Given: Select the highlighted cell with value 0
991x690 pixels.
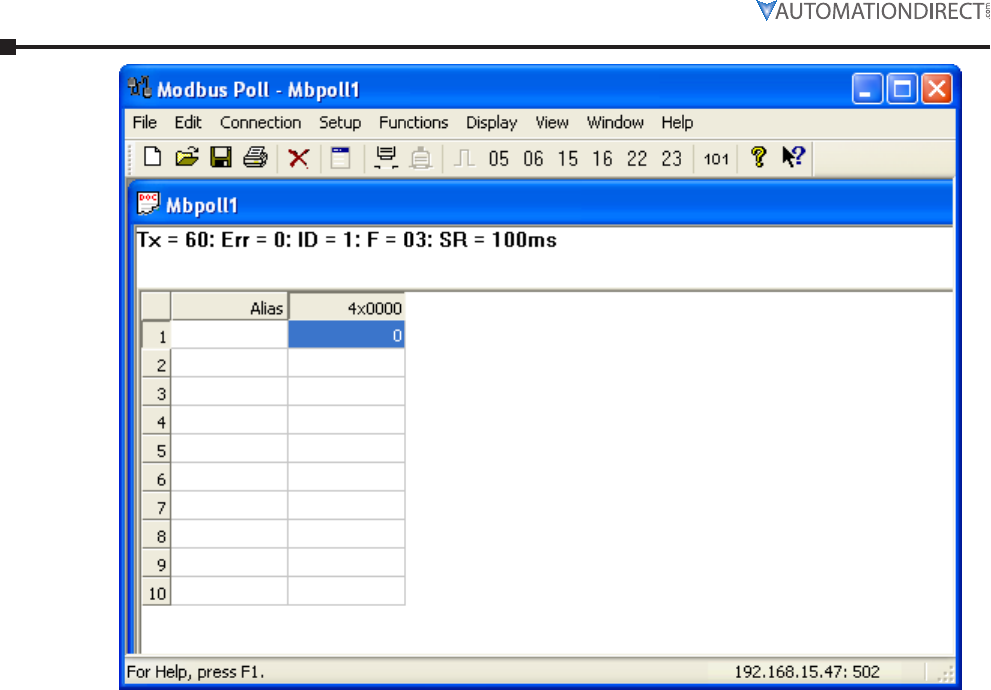Looking at the screenshot, I should 346,334.
